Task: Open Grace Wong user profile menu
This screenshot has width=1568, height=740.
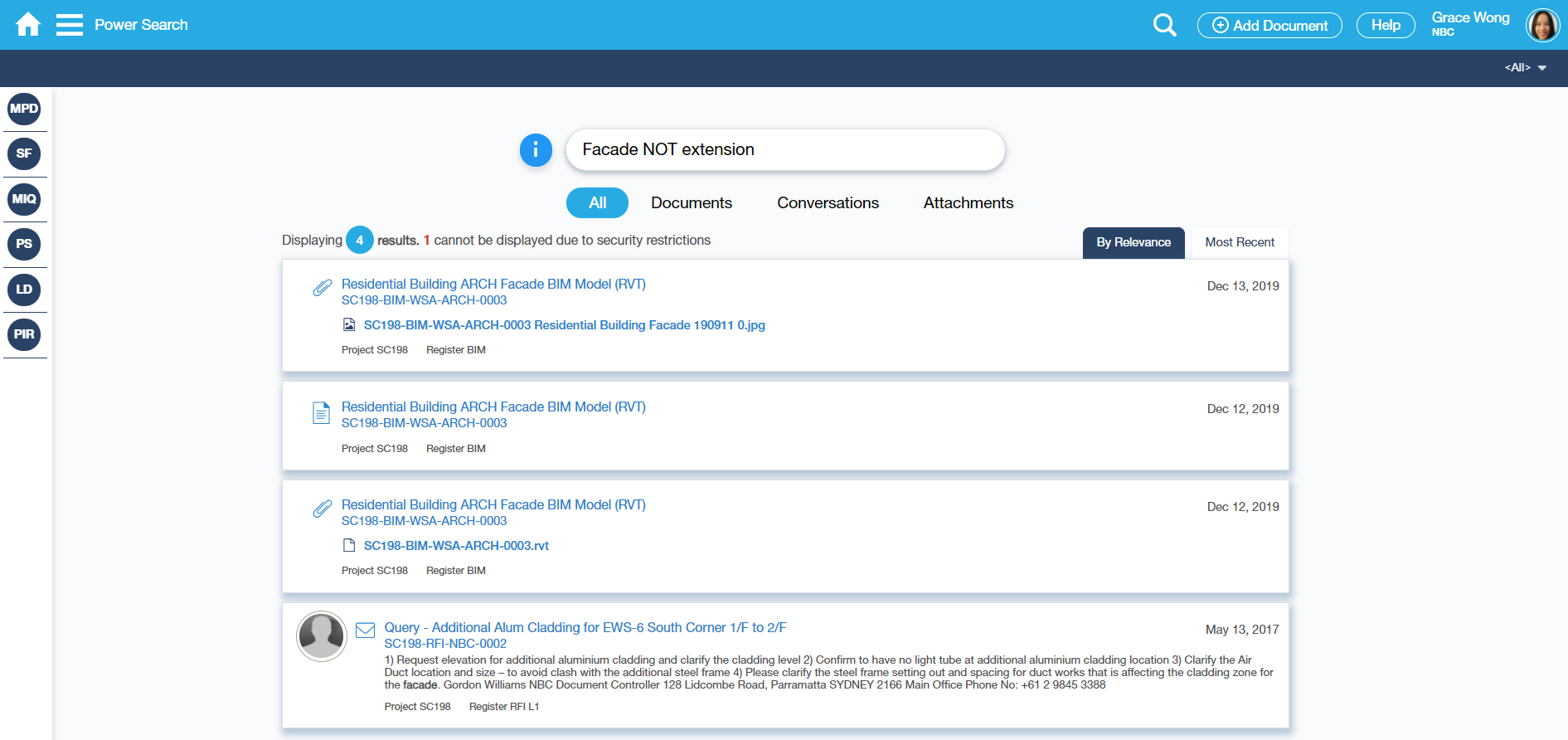Action: pyautogui.click(x=1541, y=25)
